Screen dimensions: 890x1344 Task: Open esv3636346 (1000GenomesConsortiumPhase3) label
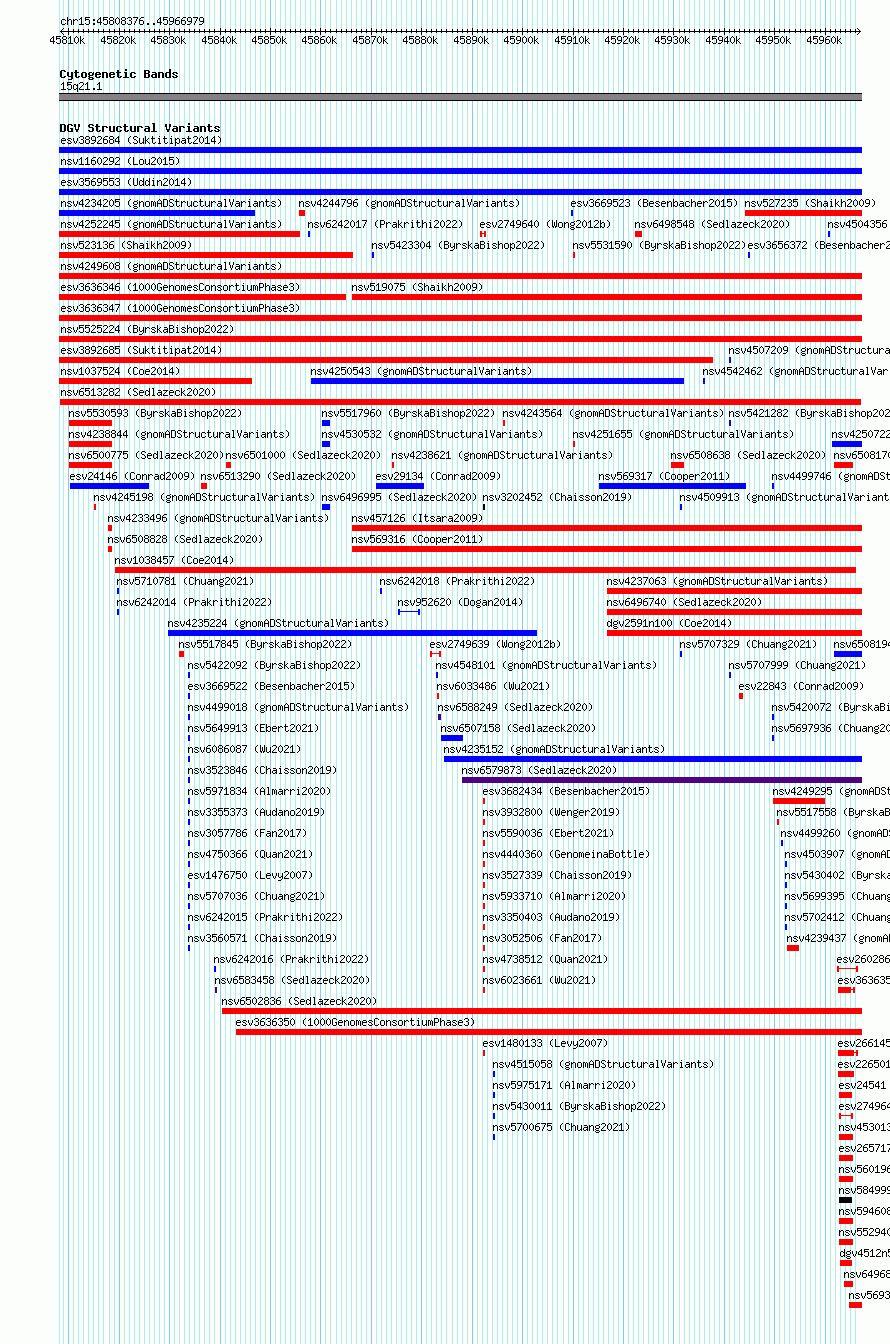180,287
